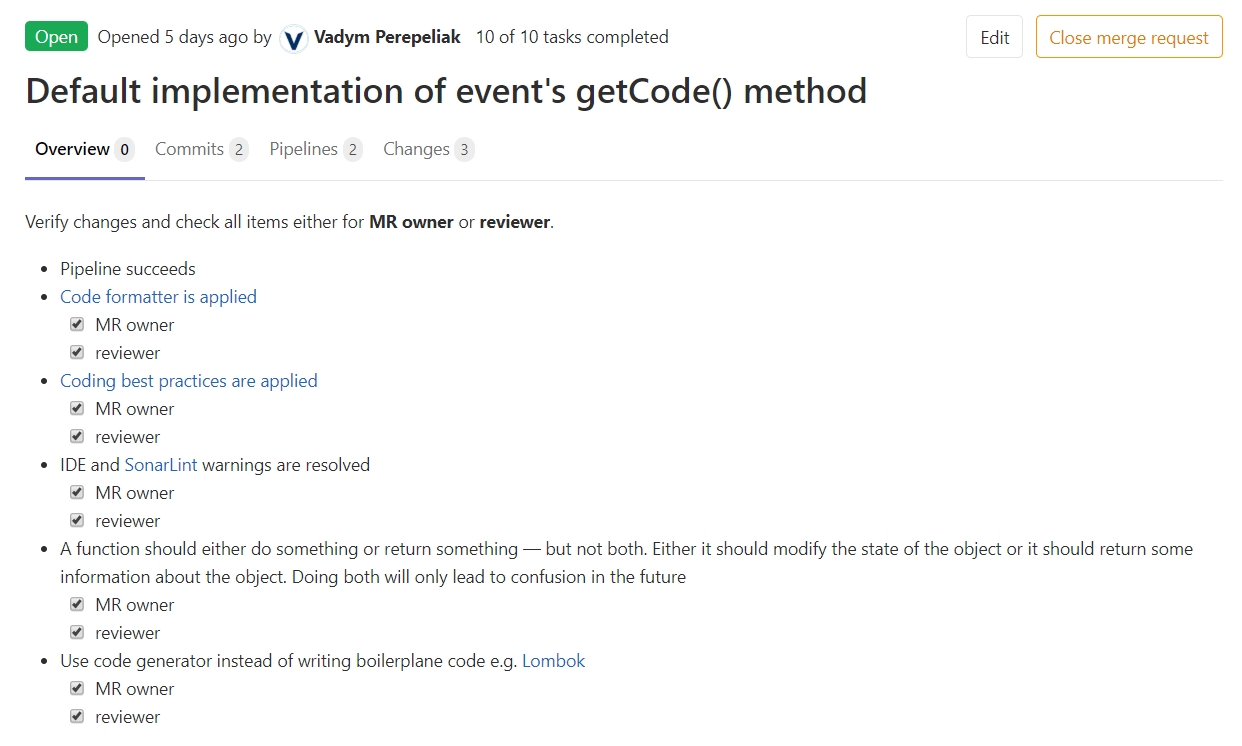
Task: Open the SonarLint link
Action: coord(161,464)
